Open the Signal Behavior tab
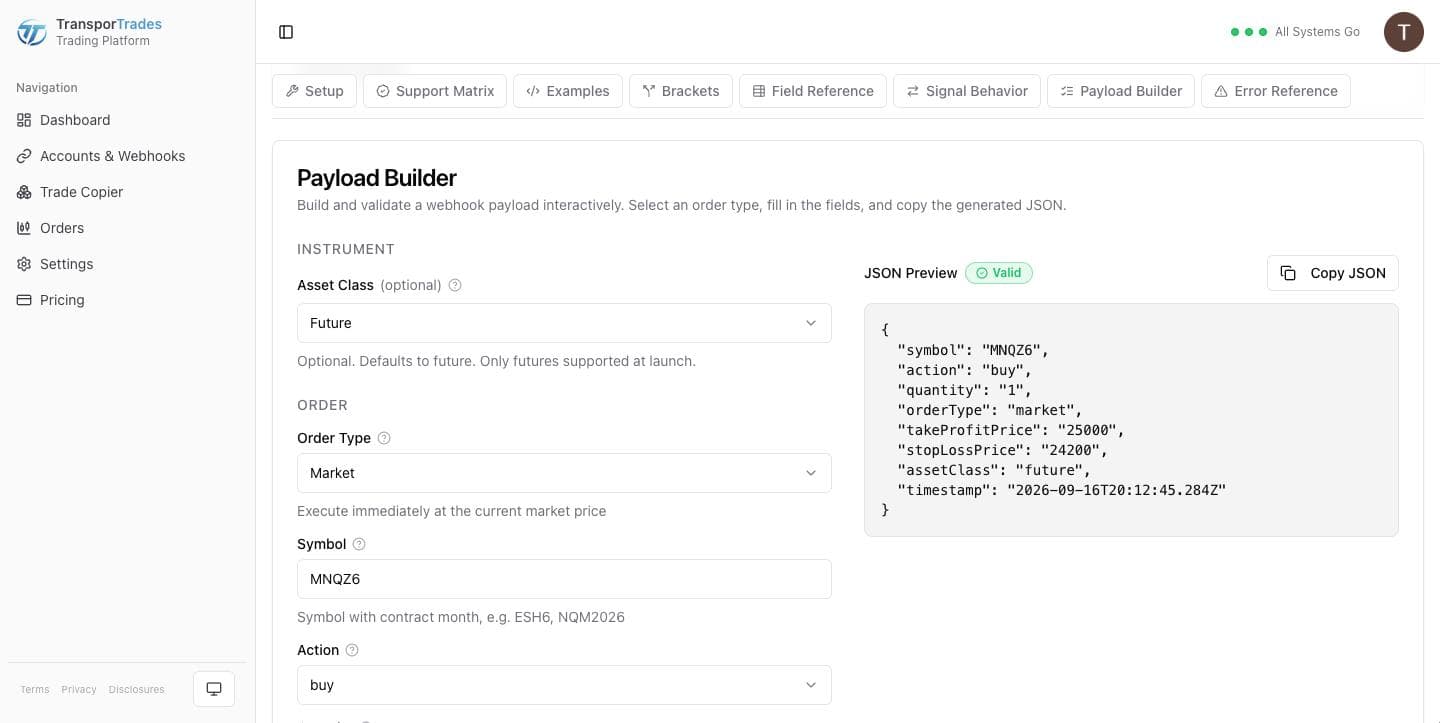Image resolution: width=1440 pixels, height=723 pixels. point(967,91)
